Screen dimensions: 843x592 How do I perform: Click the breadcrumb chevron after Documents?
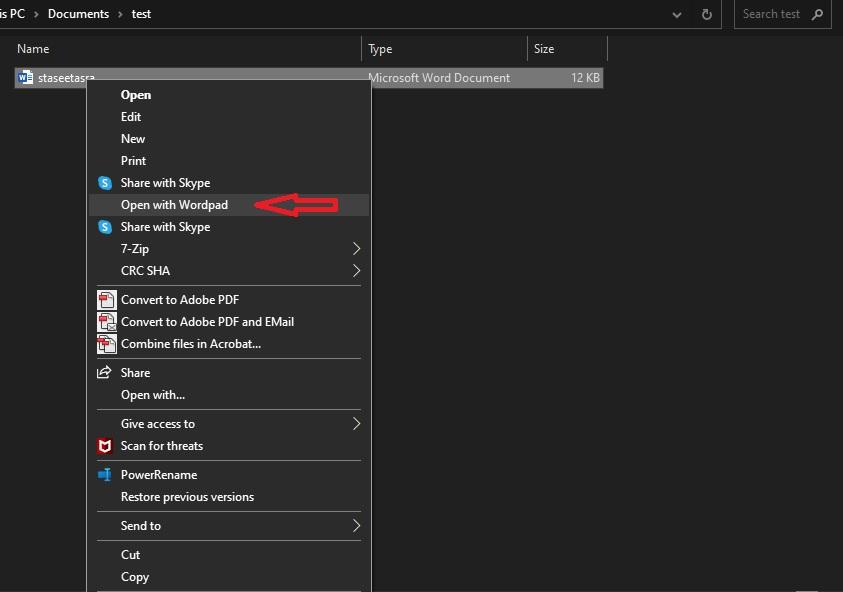click(x=120, y=15)
